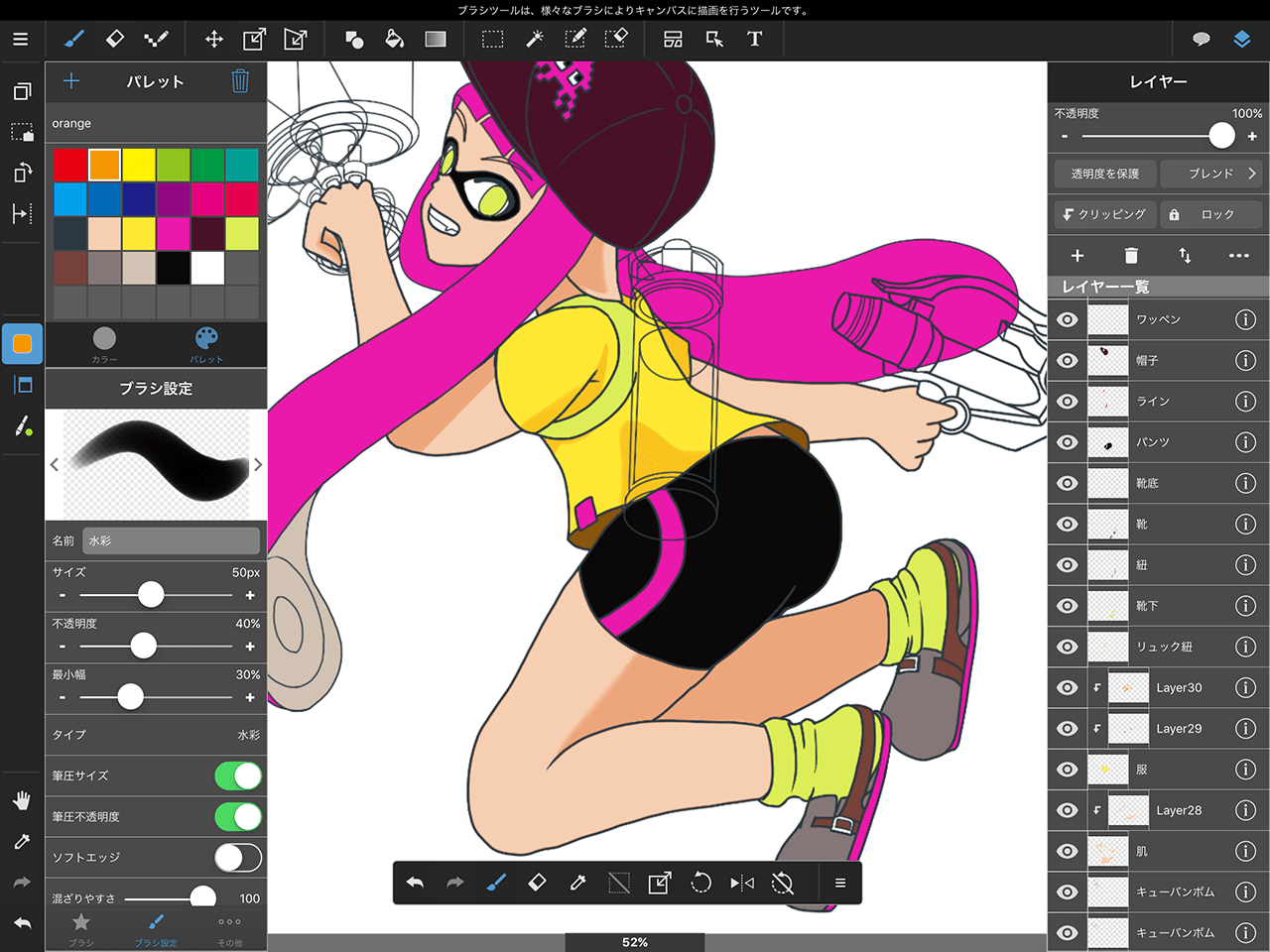Select the orange swatch in the palette
Image resolution: width=1270 pixels, height=952 pixels.
104,164
